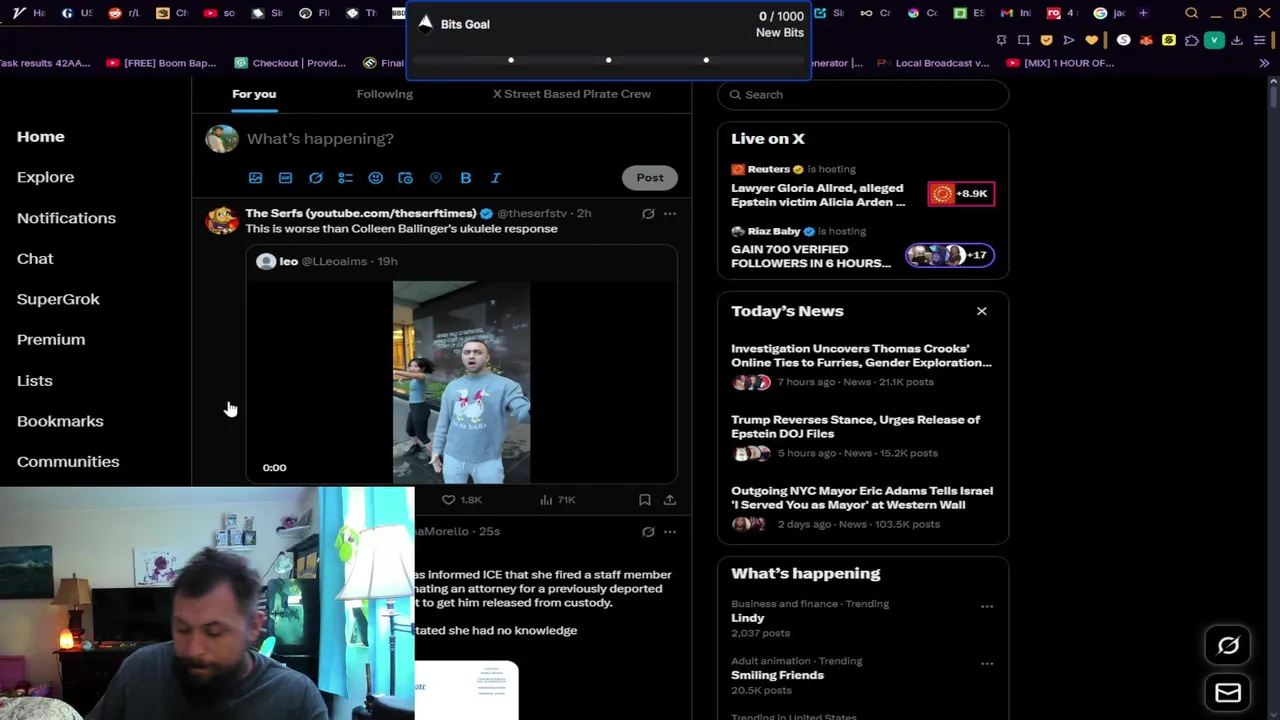Click the X Search box

tap(863, 95)
